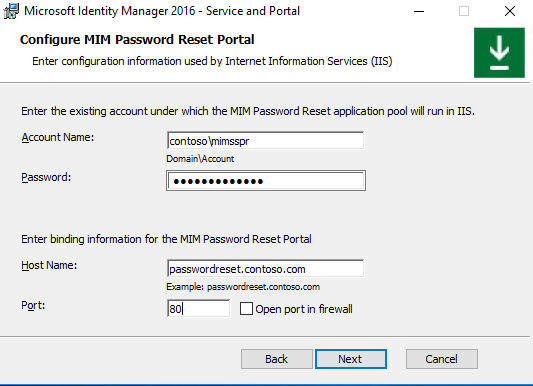Click the Account Name label

point(58,137)
